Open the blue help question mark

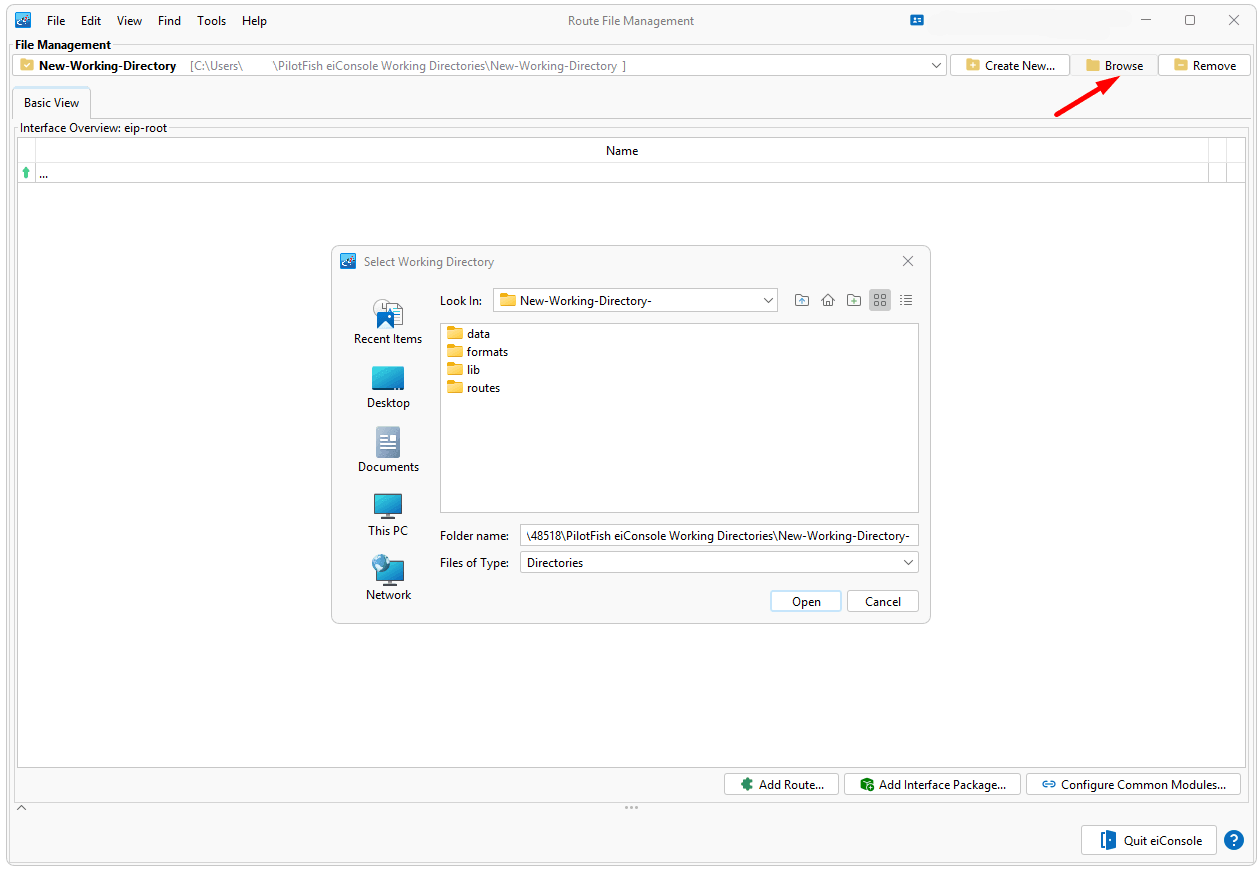point(1234,840)
